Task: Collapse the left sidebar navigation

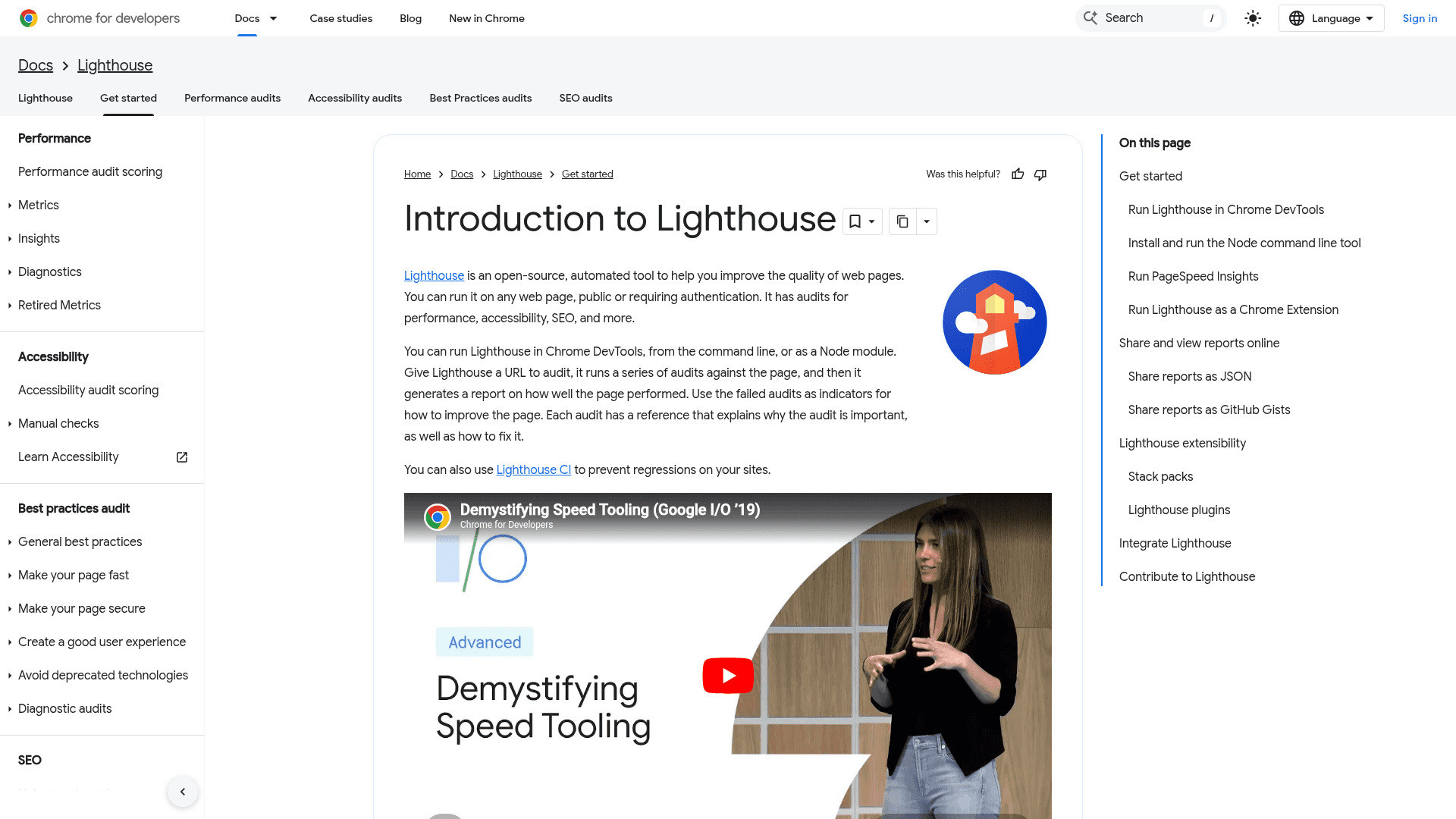Action: (183, 792)
